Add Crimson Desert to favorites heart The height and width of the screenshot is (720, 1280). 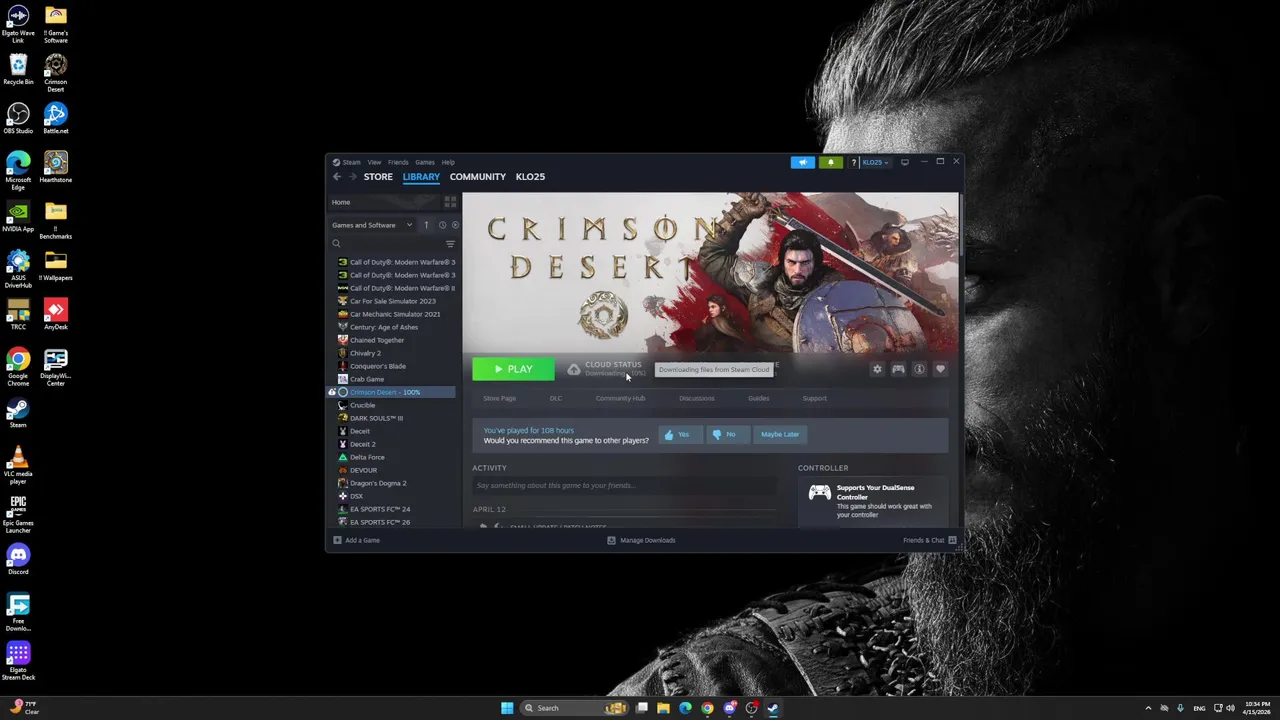click(940, 369)
